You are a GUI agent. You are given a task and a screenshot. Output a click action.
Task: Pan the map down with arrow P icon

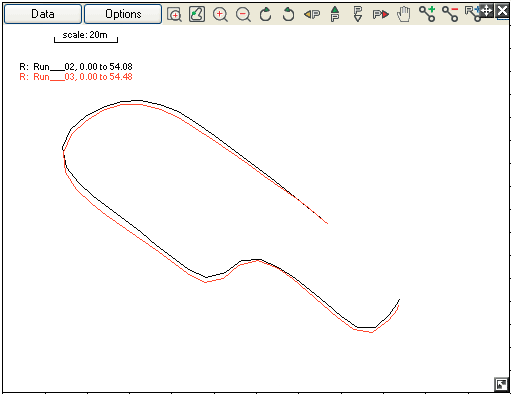click(x=358, y=14)
